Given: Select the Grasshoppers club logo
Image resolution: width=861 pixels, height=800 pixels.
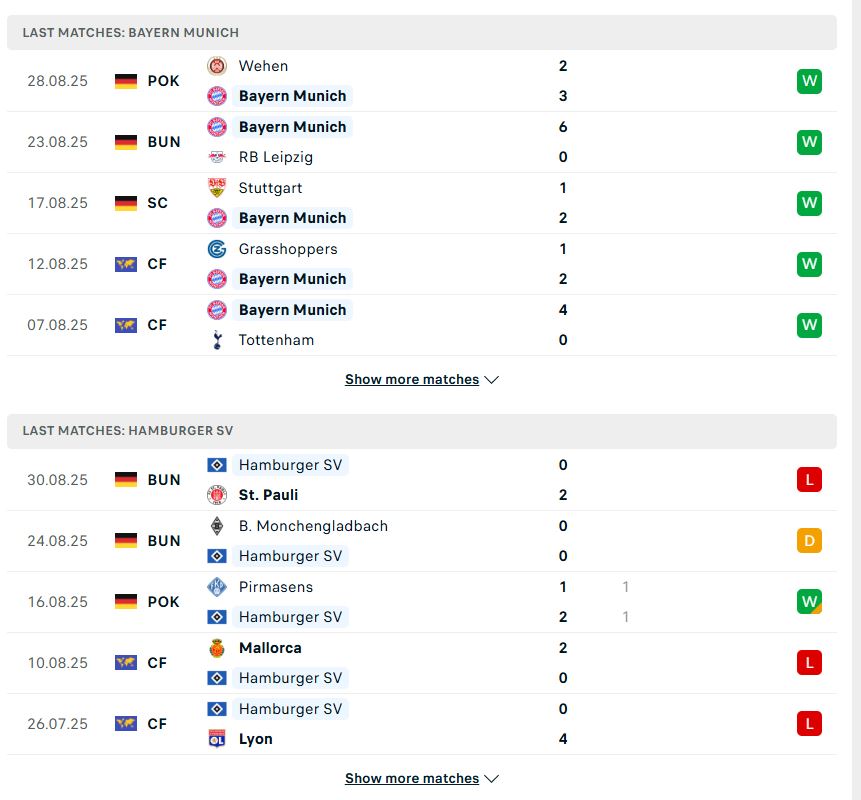Looking at the screenshot, I should pos(220,249).
